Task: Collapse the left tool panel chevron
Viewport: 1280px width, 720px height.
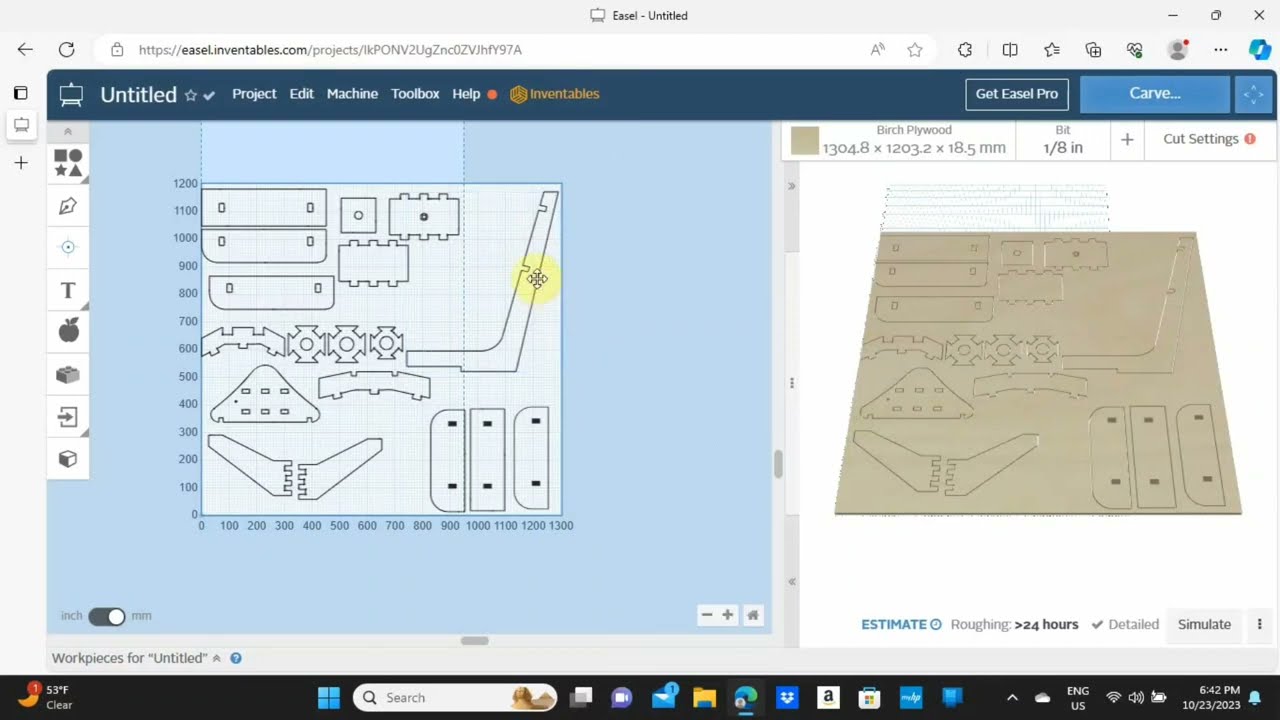Action: (x=68, y=131)
